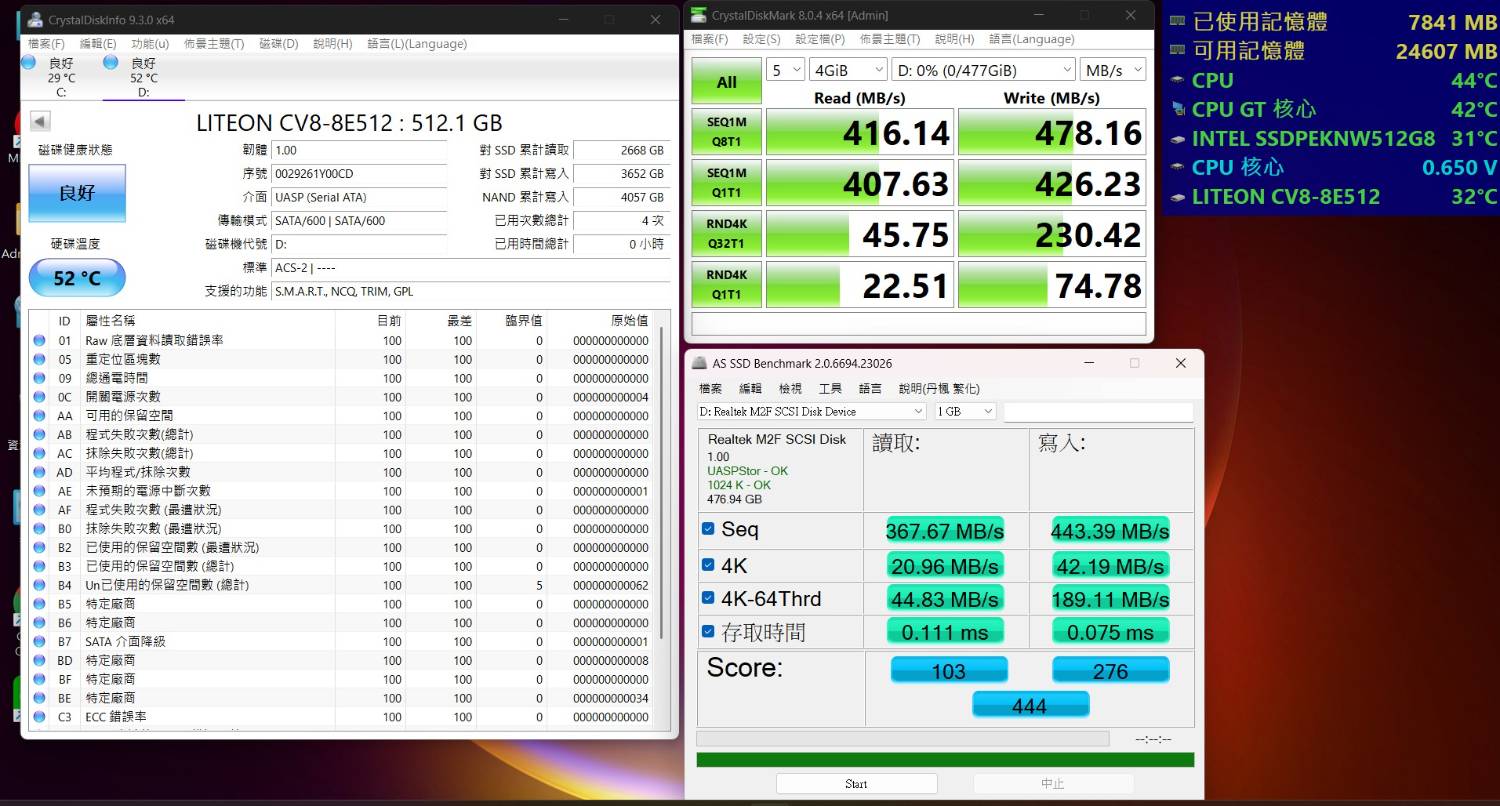Open the 功能(U) menu in CrystalDiskInfo
1500x806 pixels.
[x=149, y=44]
